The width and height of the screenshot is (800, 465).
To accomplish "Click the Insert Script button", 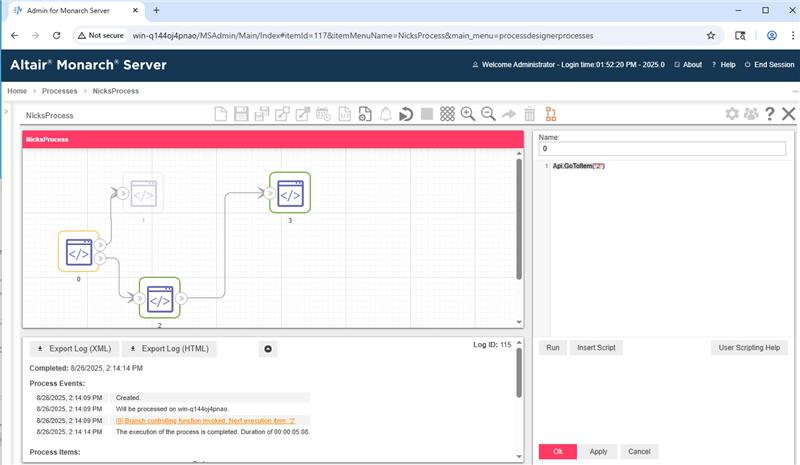I will click(596, 348).
